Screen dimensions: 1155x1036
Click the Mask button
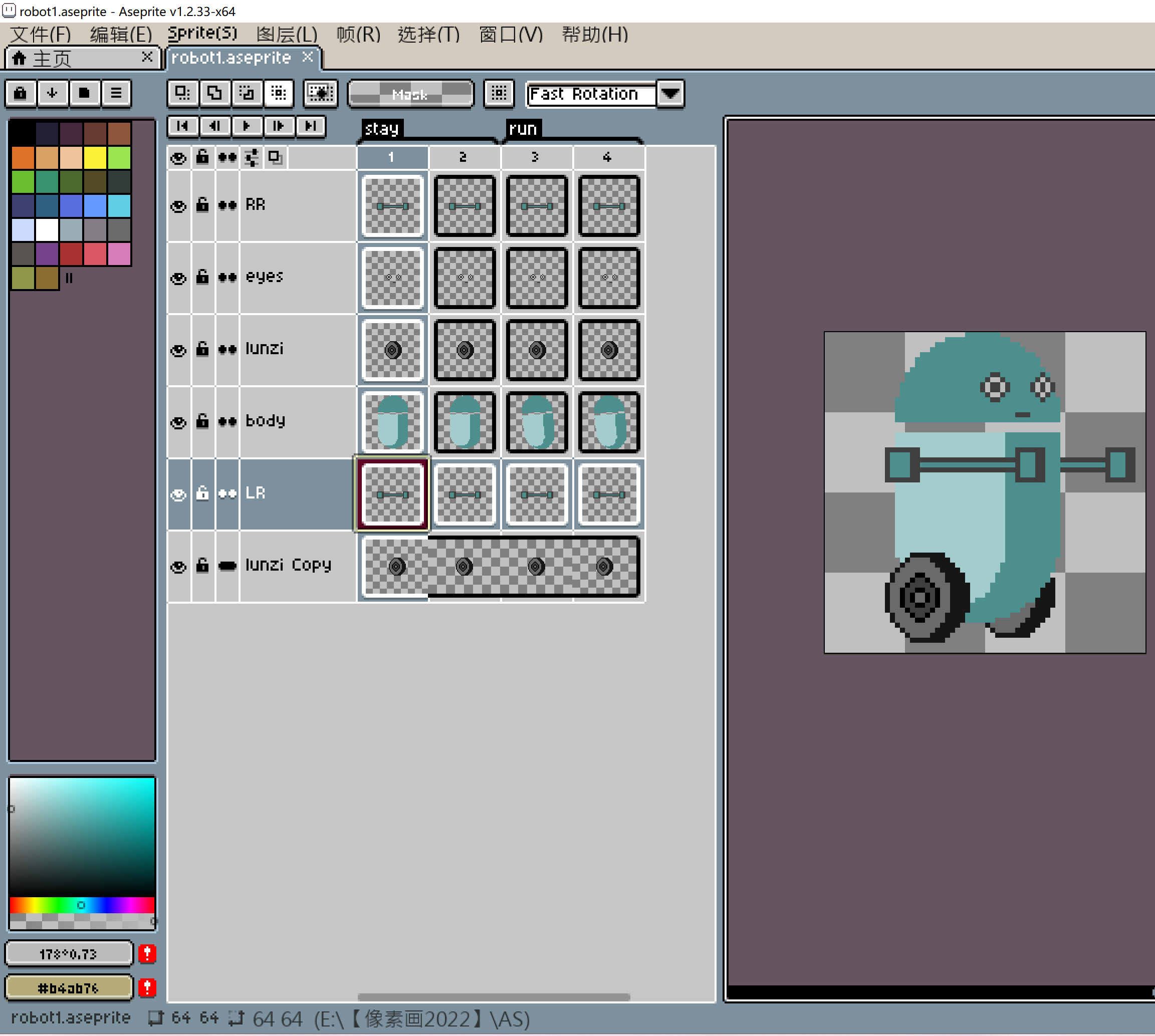(410, 94)
